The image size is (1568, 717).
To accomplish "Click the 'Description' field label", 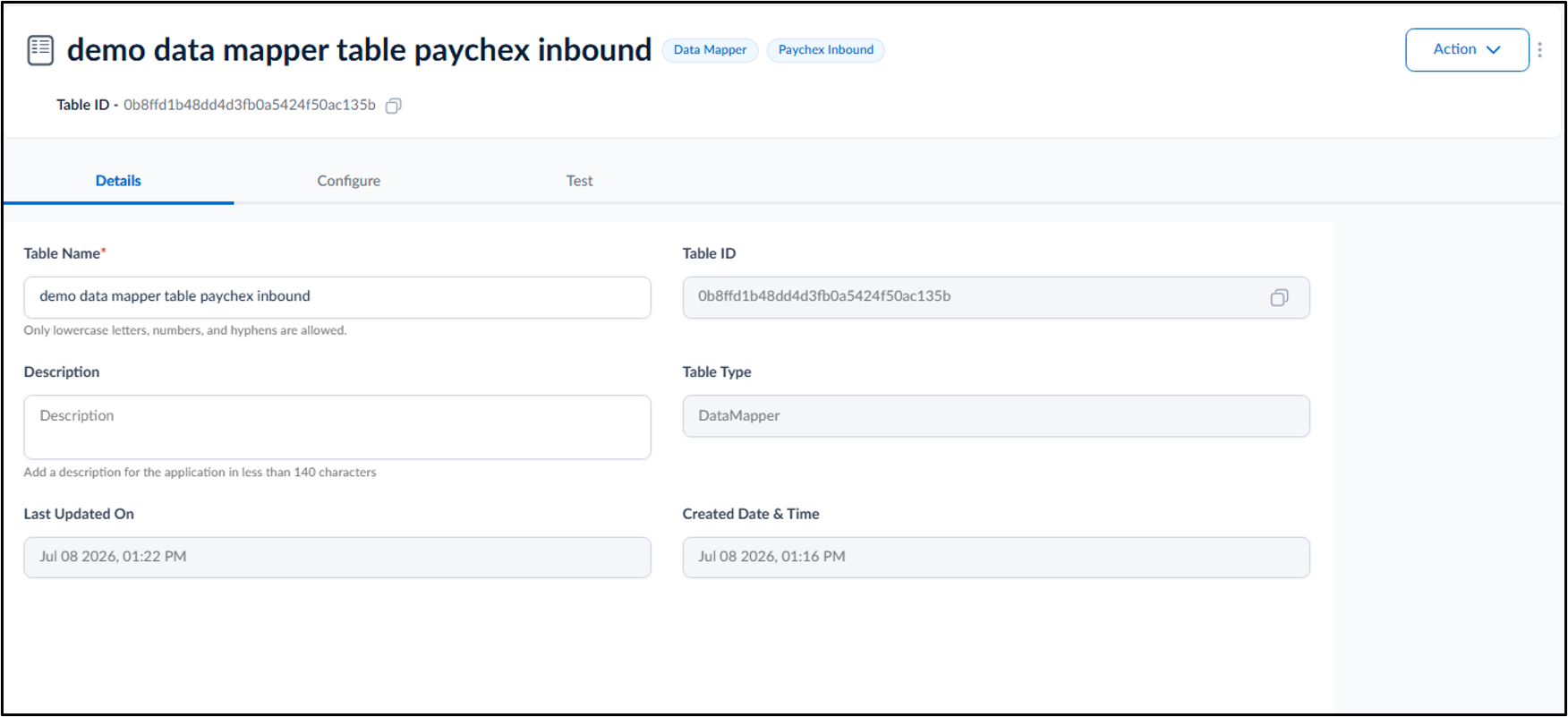I will pyautogui.click(x=62, y=371).
